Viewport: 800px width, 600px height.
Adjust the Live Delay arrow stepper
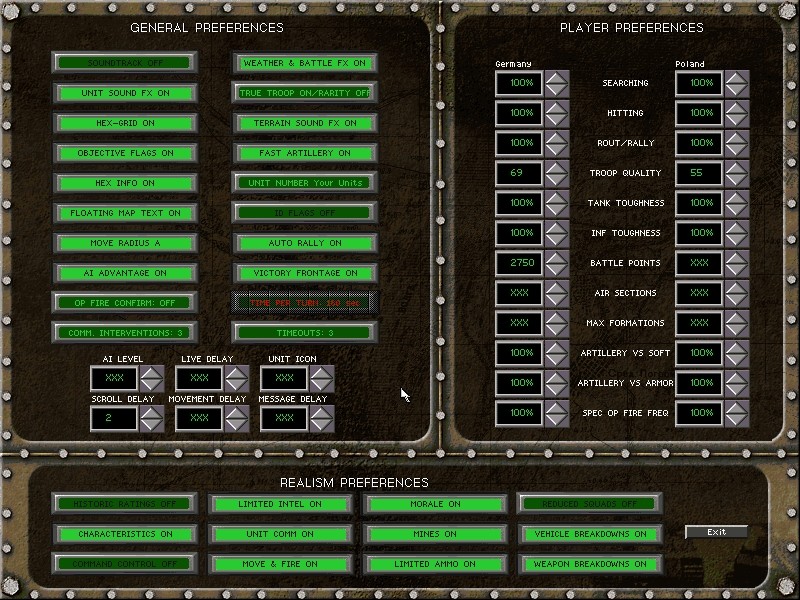237,379
